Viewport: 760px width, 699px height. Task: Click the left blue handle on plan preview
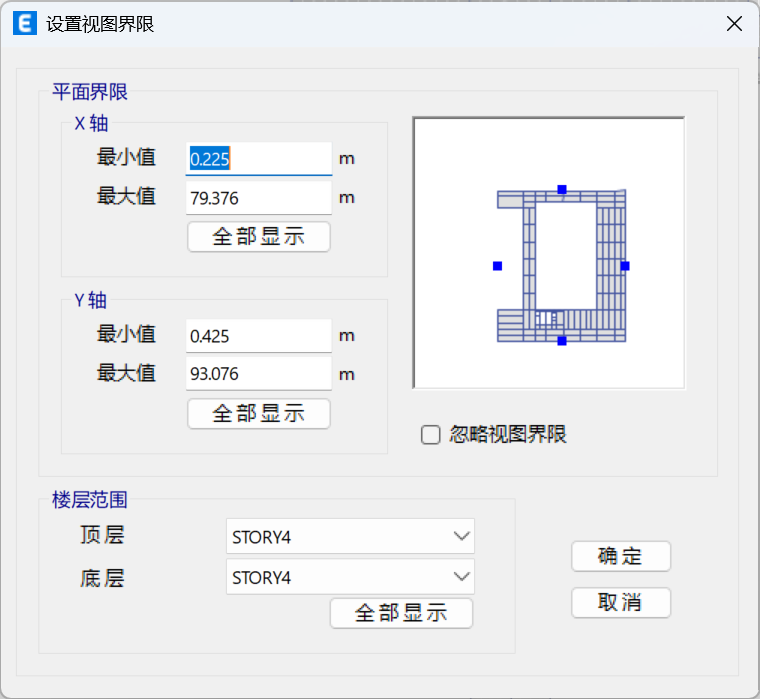[497, 266]
